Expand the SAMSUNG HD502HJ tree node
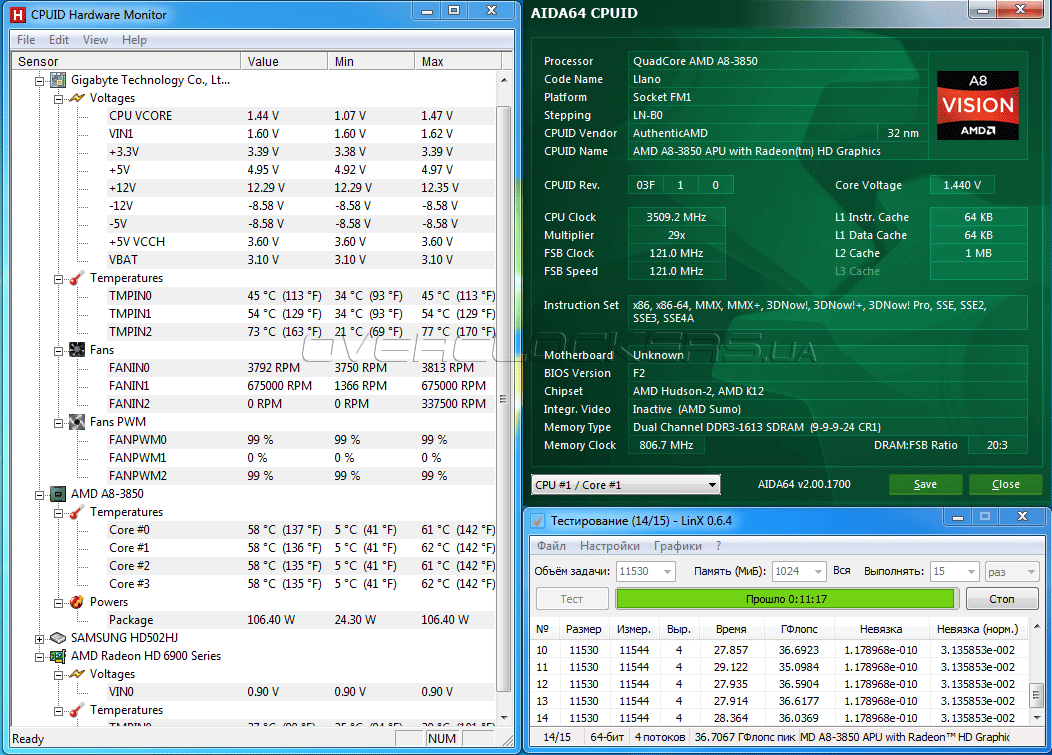 click(x=40, y=638)
